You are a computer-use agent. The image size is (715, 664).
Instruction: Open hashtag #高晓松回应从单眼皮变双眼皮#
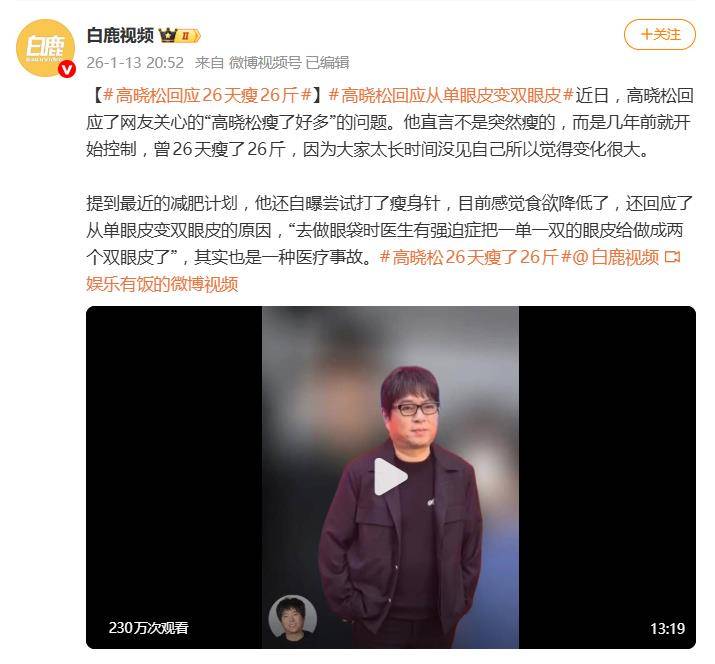[451, 95]
